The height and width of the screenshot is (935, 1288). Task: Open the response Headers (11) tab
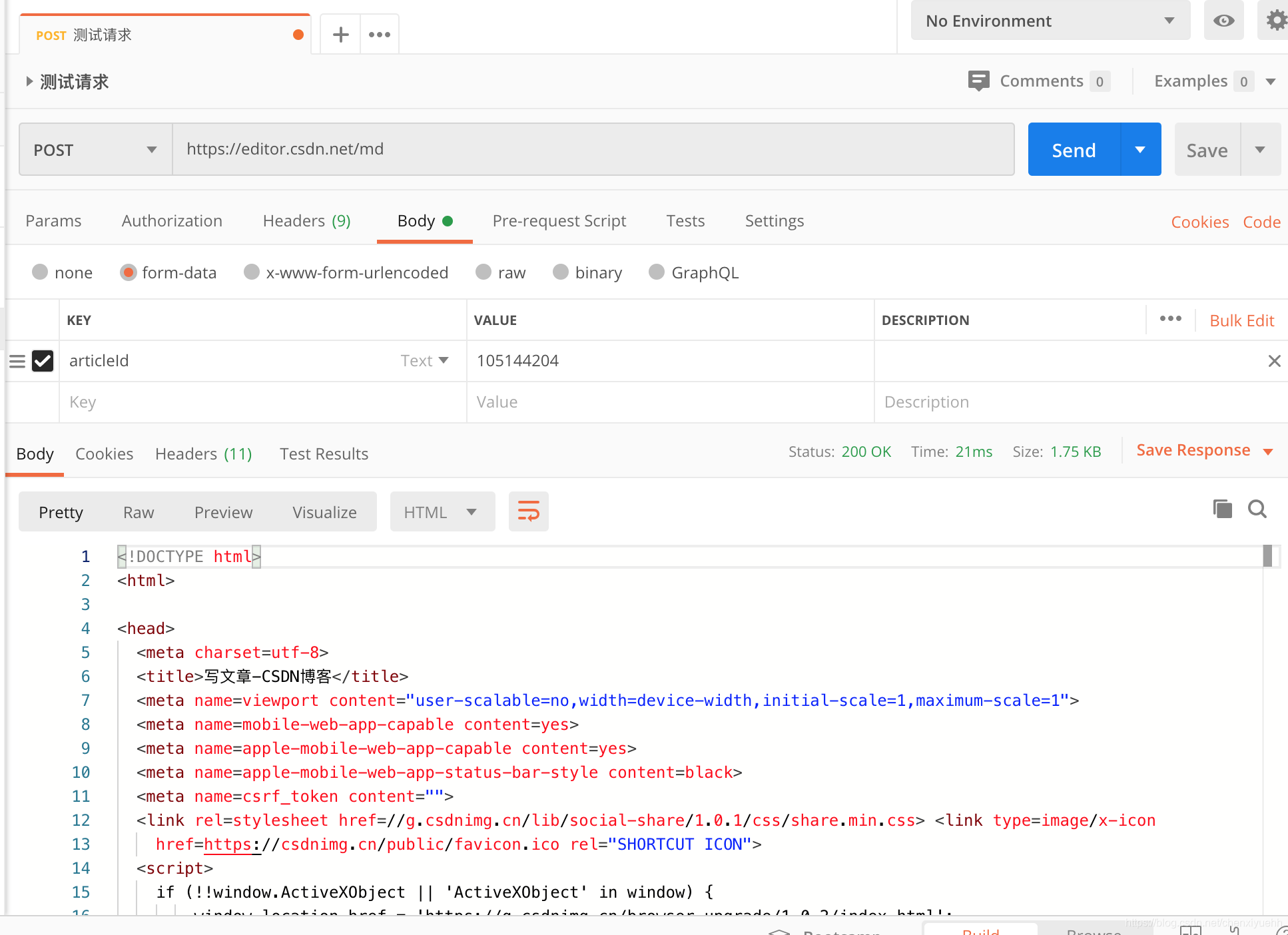pos(203,454)
